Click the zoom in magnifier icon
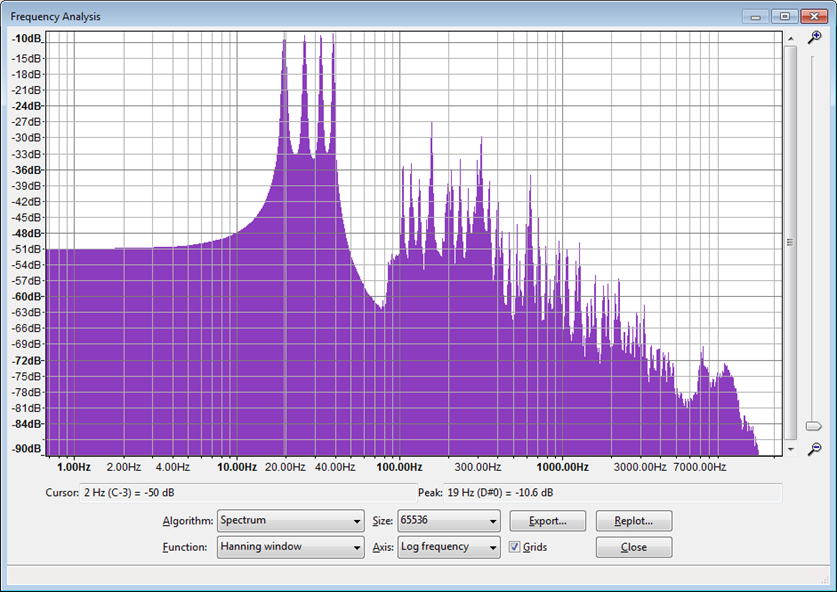The width and height of the screenshot is (837, 592). tap(814, 37)
